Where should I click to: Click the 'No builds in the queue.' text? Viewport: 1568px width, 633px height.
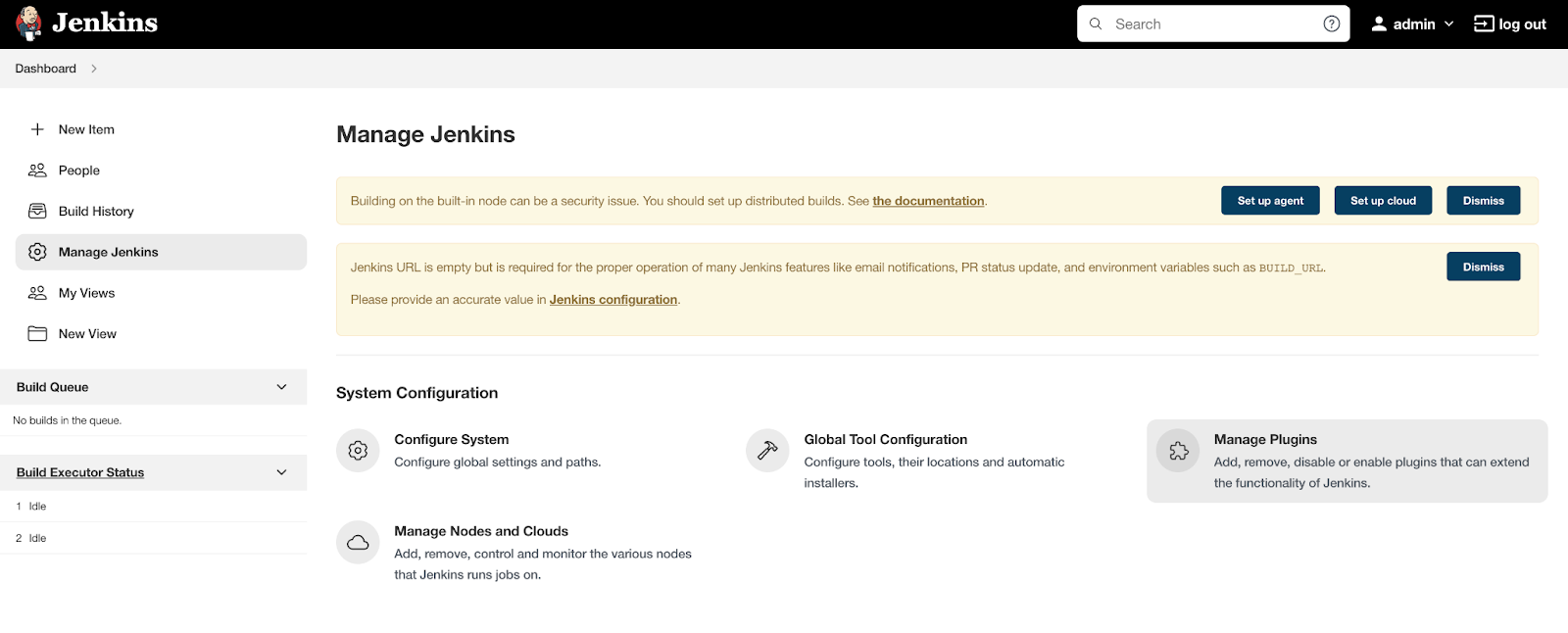tap(67, 420)
